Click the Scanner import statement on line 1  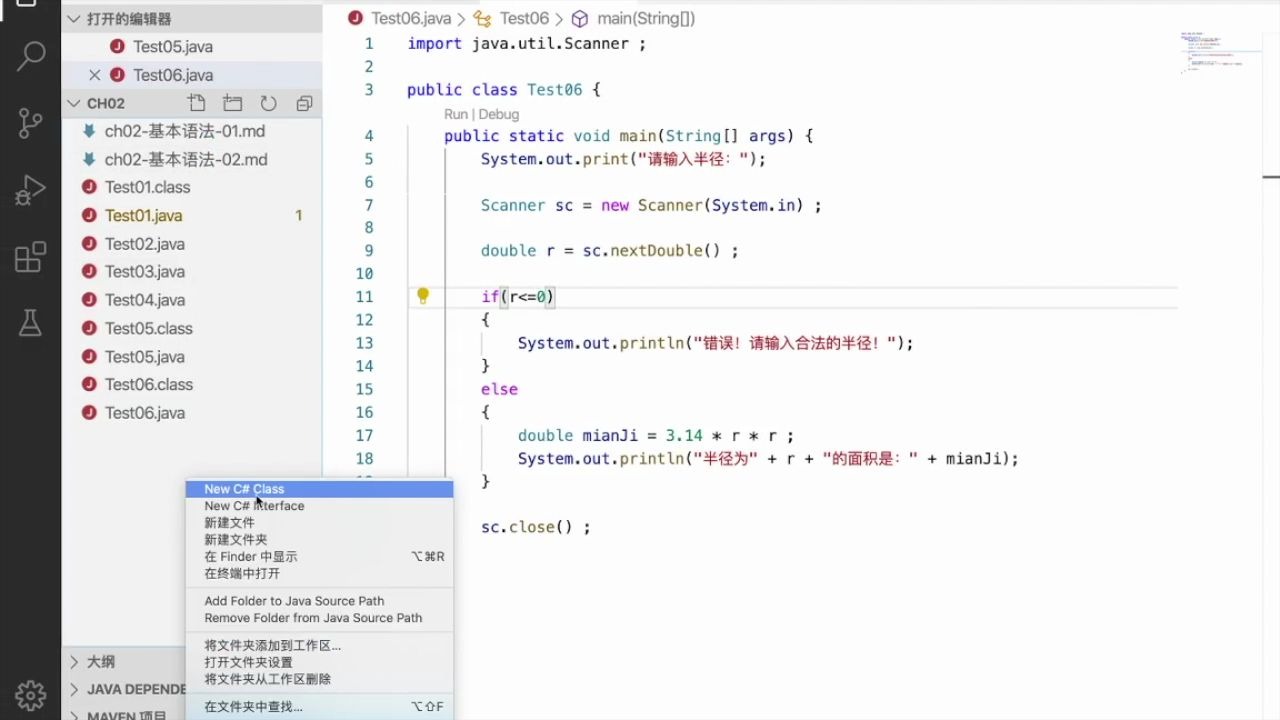click(x=527, y=44)
